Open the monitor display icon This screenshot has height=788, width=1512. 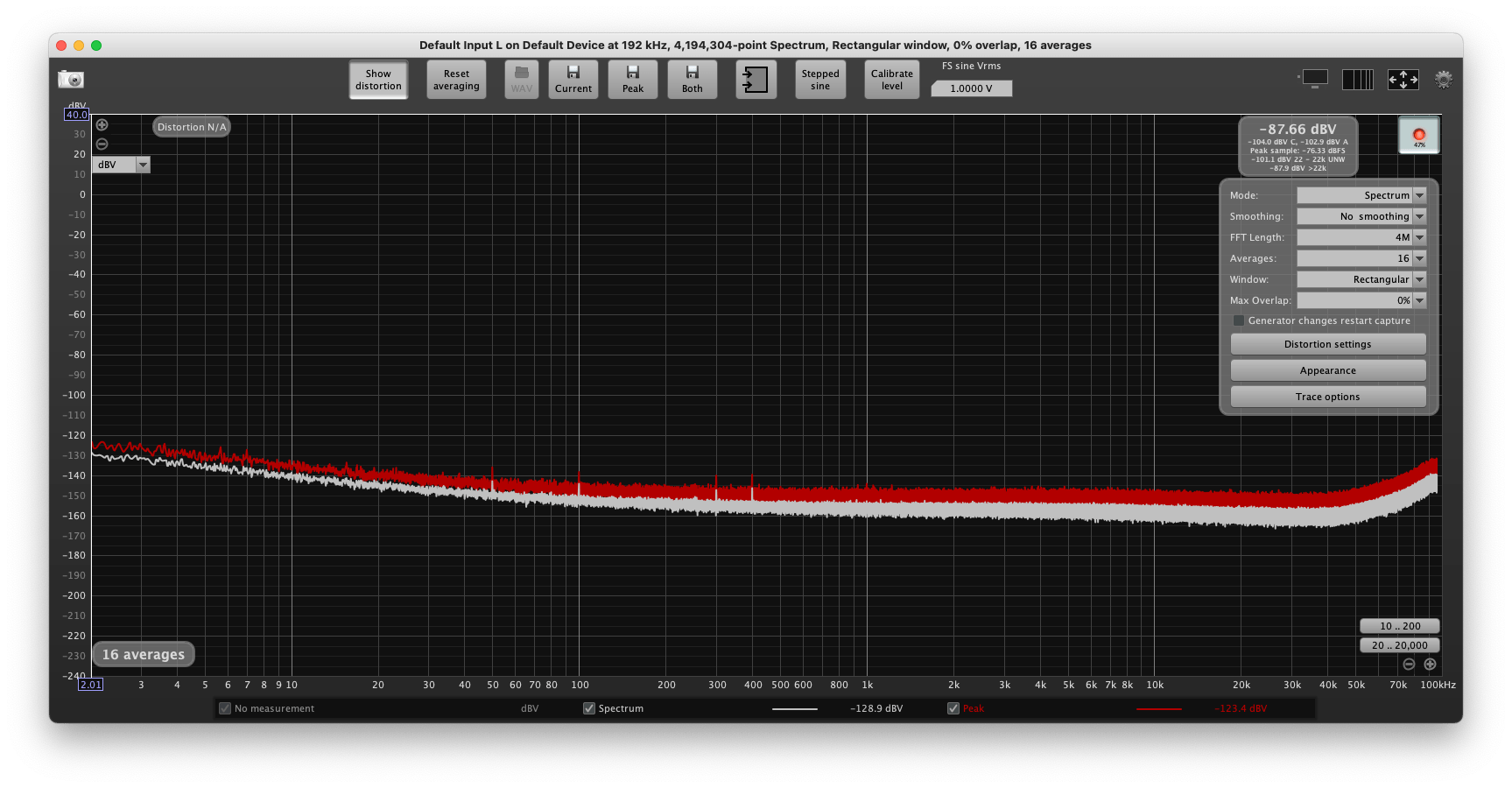[x=1314, y=79]
